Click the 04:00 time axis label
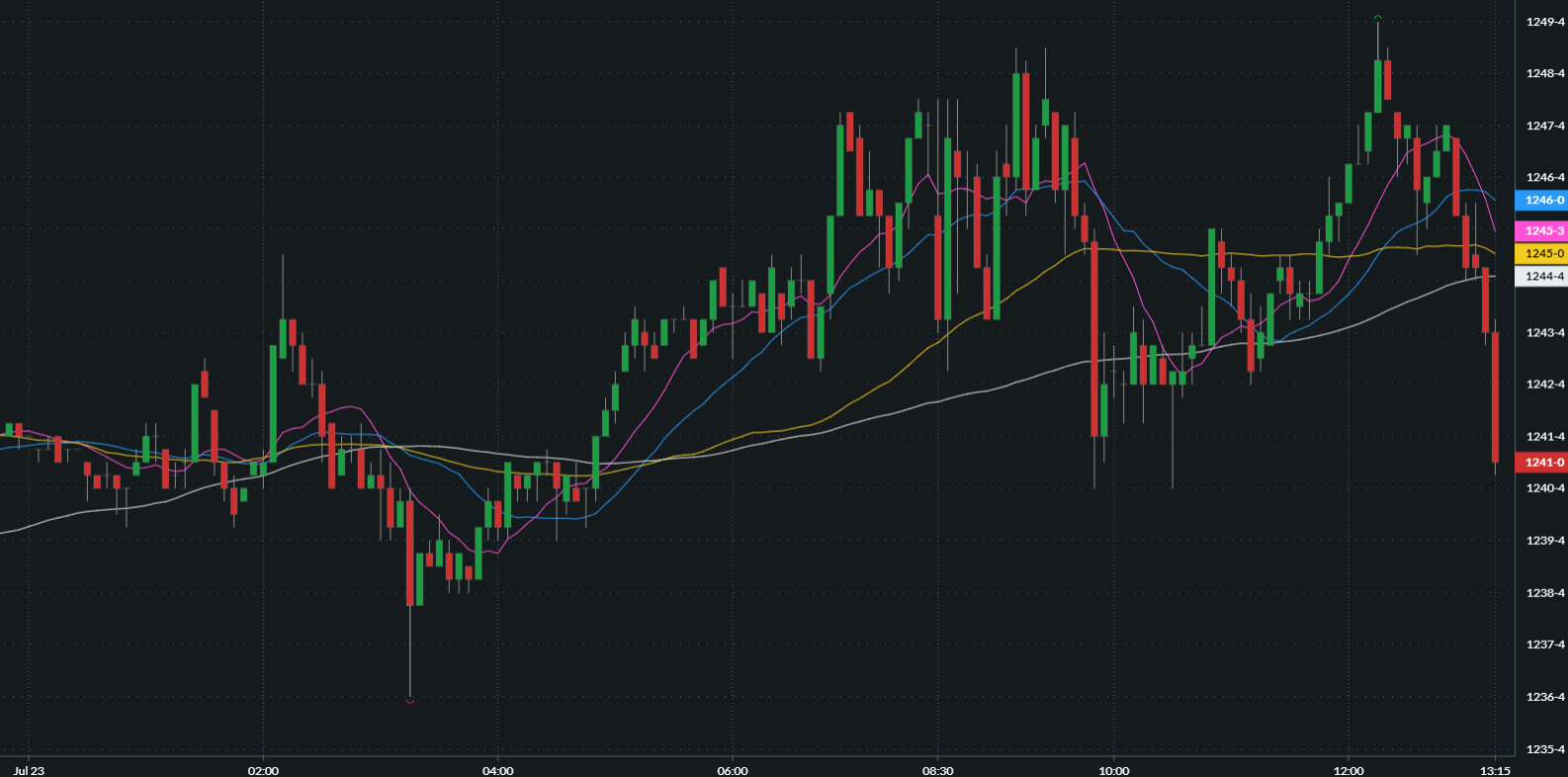 [497, 770]
